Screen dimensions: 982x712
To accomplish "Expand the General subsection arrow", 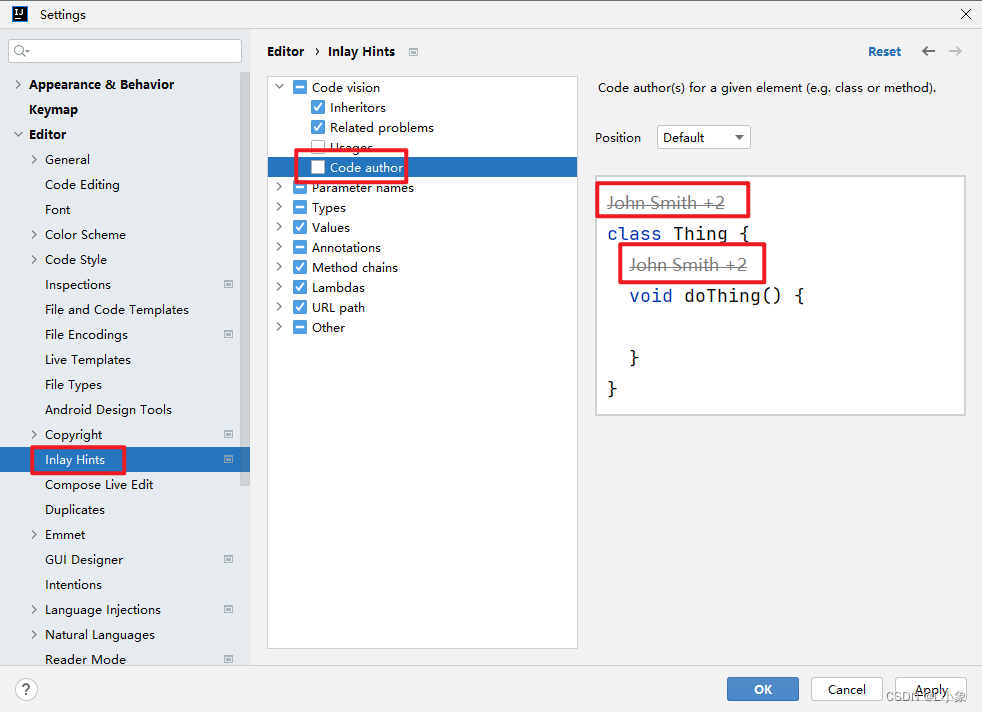I will (34, 160).
